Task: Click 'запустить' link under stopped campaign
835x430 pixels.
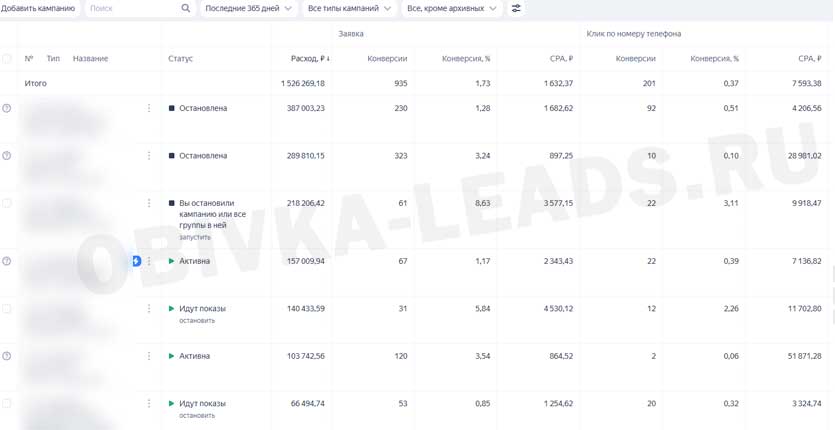Action: tap(195, 237)
